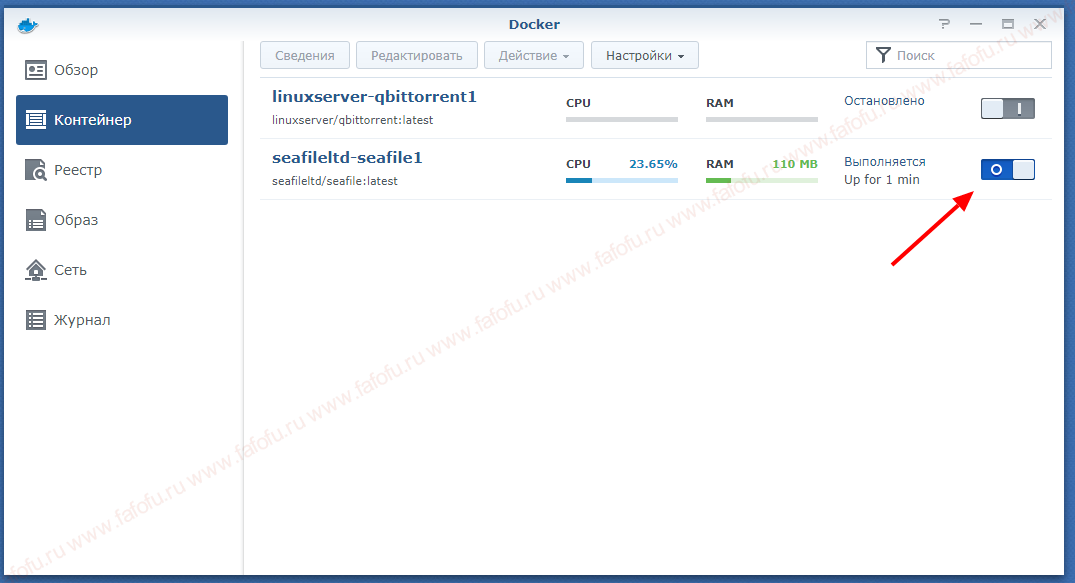1075x583 pixels.
Task: Click the filter funnel icon in search
Action: pos(883,56)
